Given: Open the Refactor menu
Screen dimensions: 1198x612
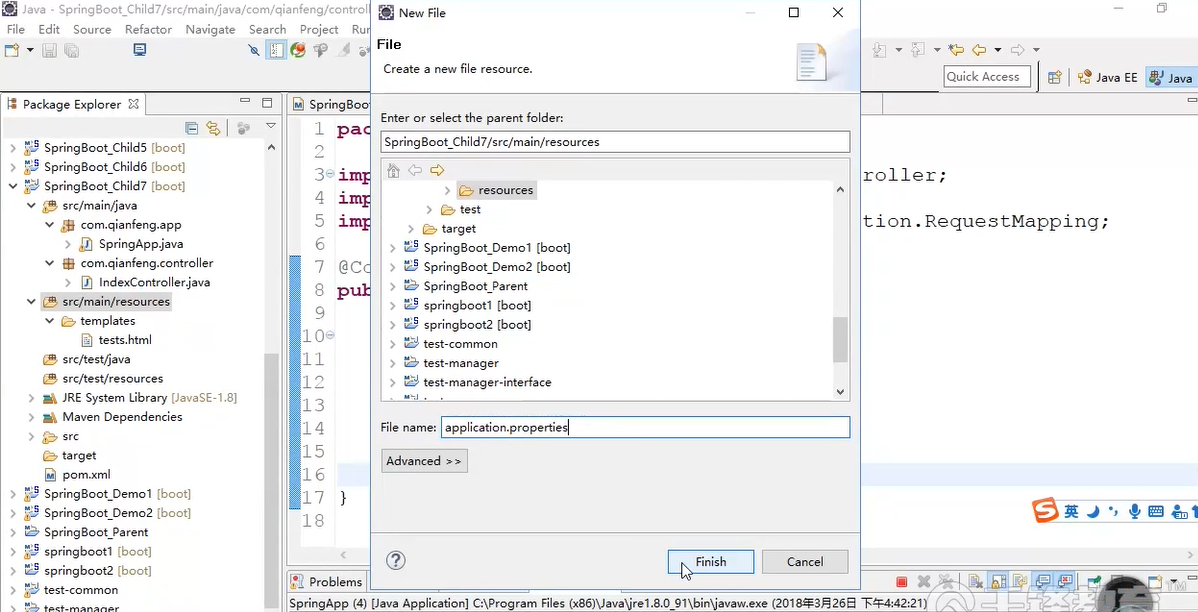Looking at the screenshot, I should point(148,29).
